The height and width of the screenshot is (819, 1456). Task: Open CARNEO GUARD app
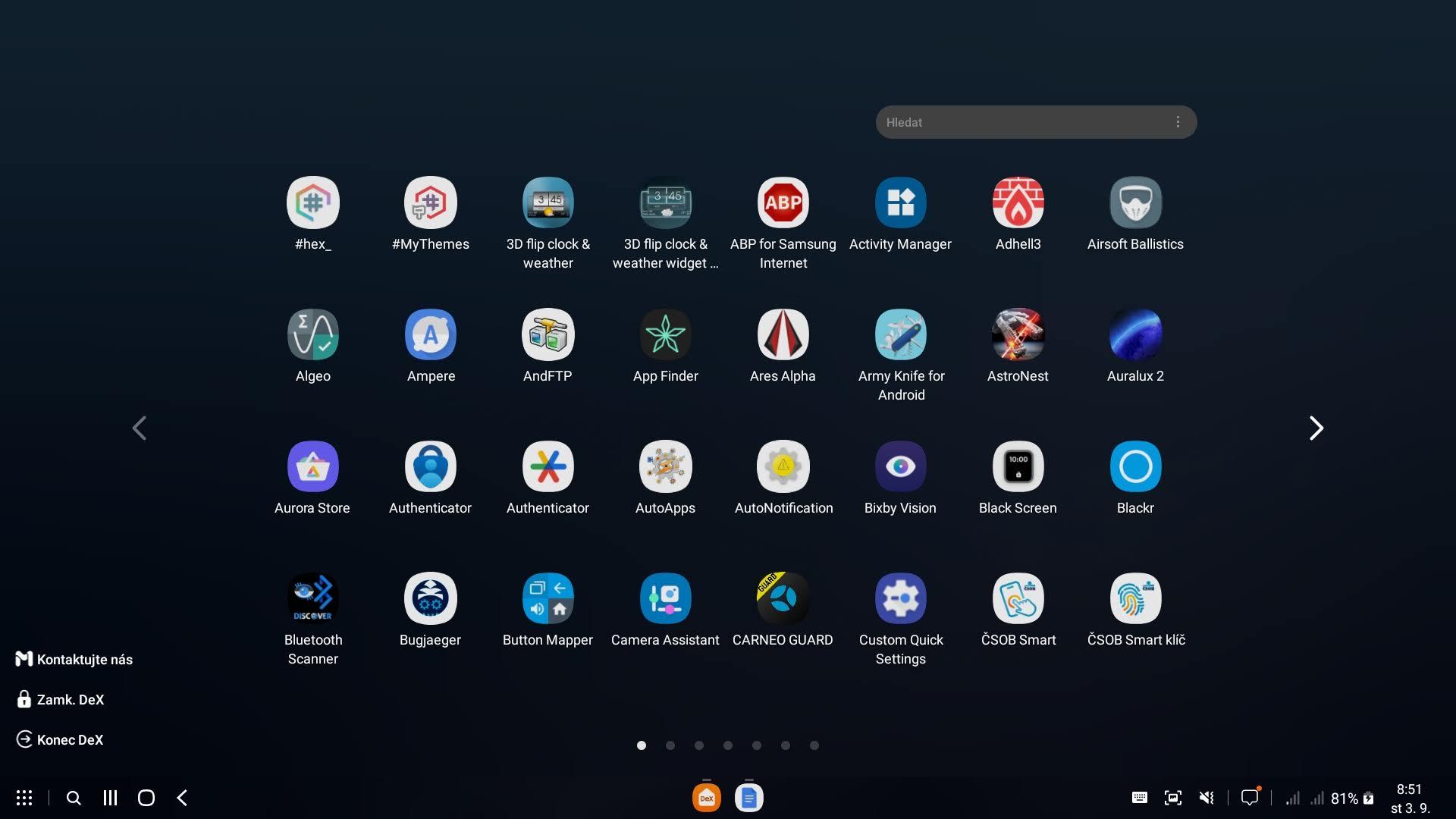point(783,598)
